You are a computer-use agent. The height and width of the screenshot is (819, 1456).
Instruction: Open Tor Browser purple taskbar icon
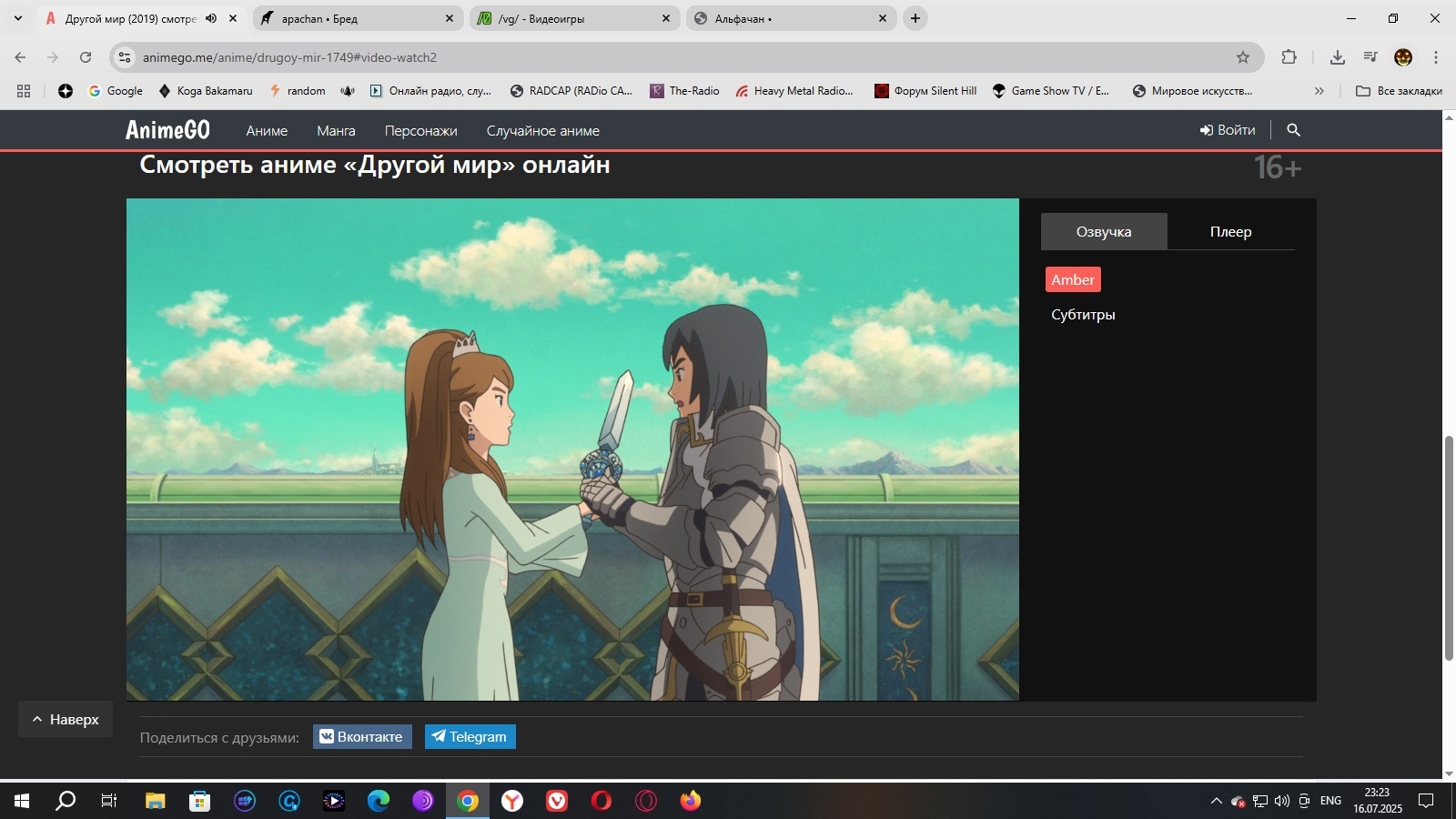(x=423, y=801)
